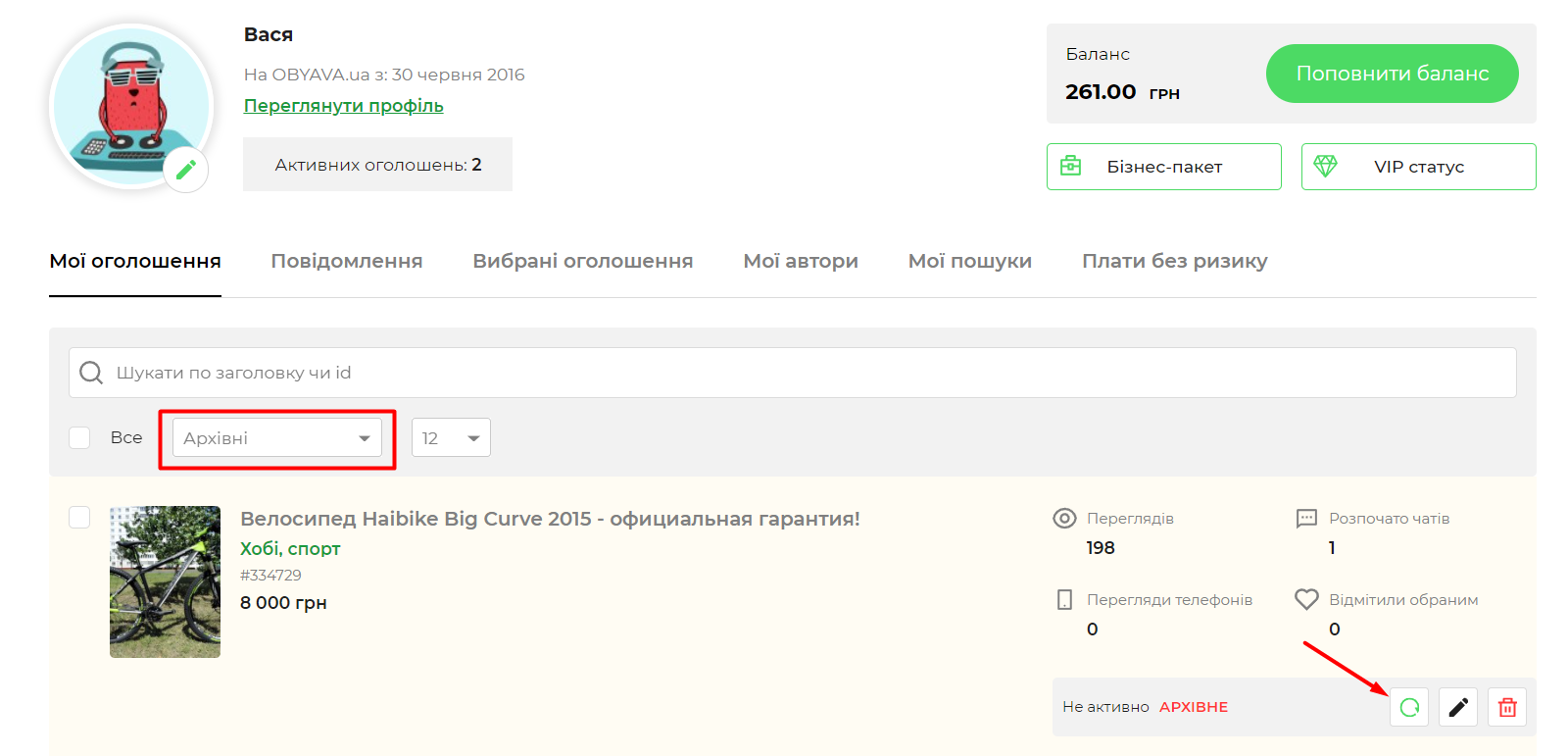The height and width of the screenshot is (756, 1568).
Task: Open the bicycle listing thumbnail photo
Action: coord(165,581)
